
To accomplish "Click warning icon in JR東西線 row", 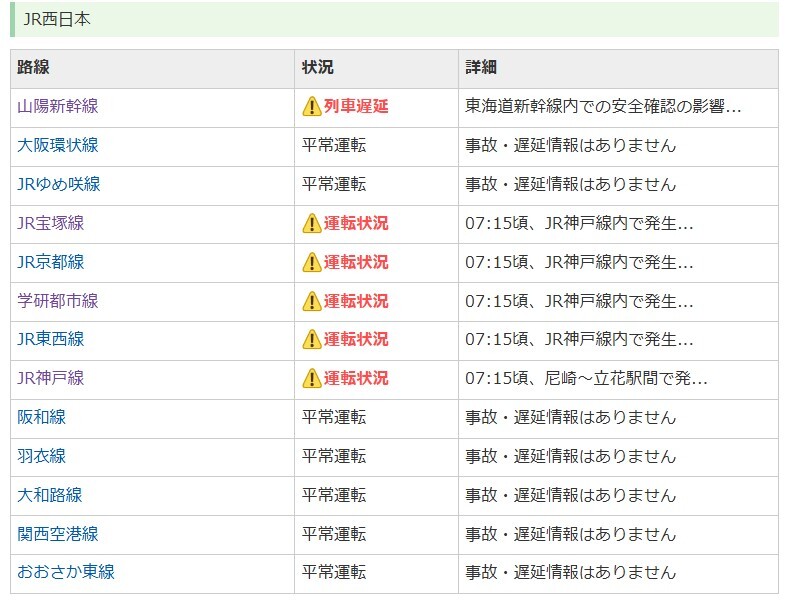I will (x=312, y=339).
